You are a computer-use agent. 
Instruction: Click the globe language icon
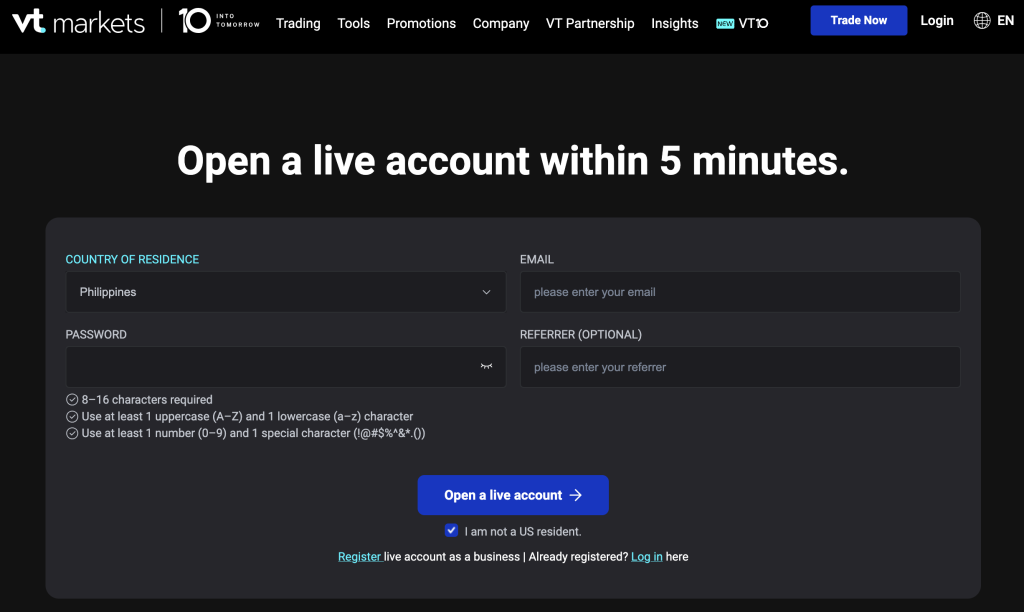(982, 21)
